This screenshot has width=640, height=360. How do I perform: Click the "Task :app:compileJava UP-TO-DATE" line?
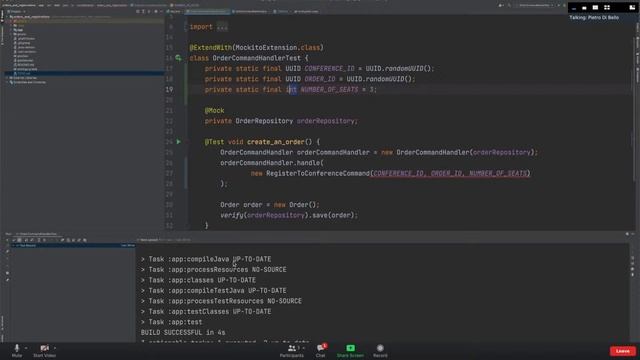pos(206,259)
